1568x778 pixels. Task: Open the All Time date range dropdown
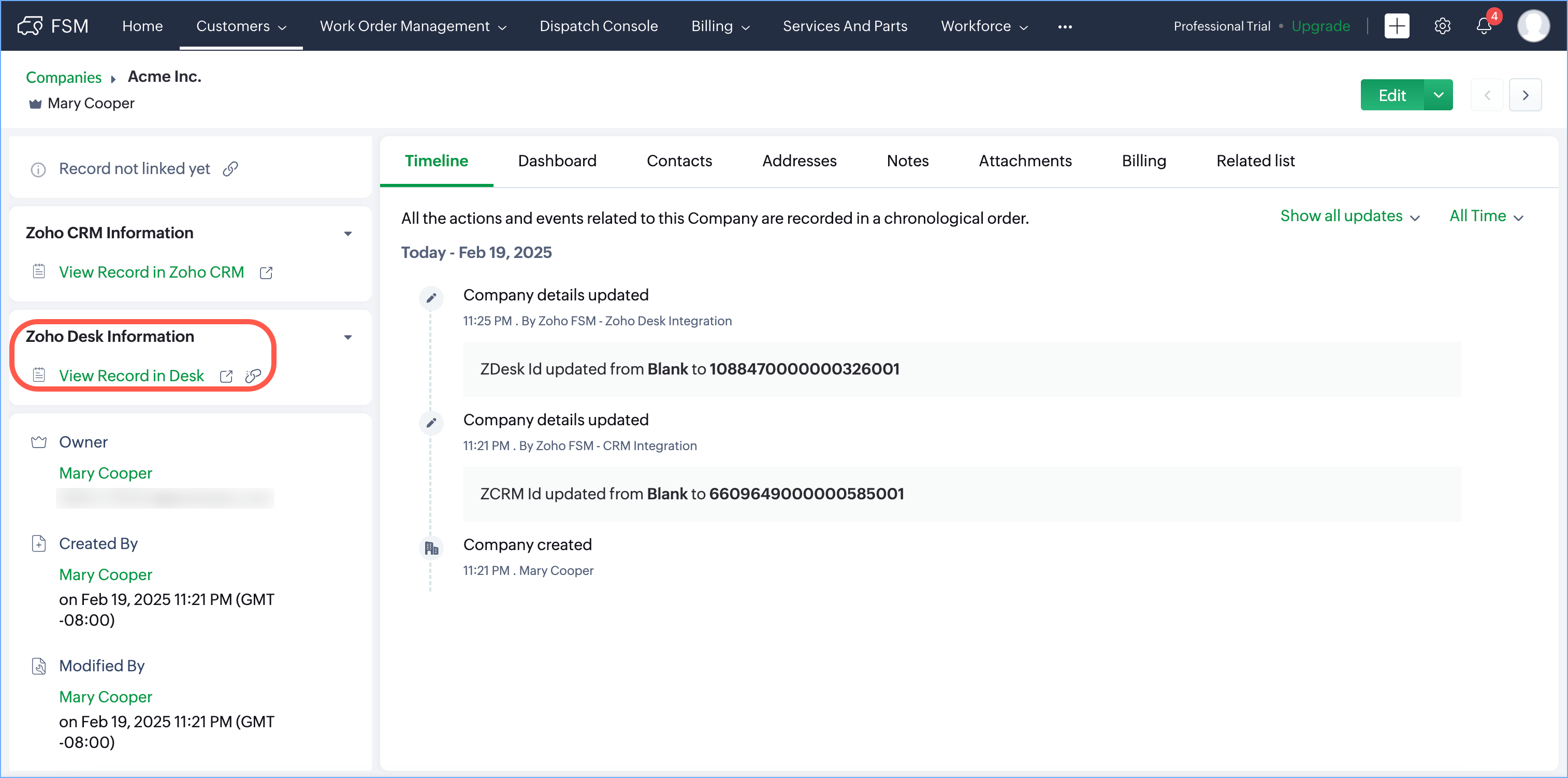[x=1485, y=216]
